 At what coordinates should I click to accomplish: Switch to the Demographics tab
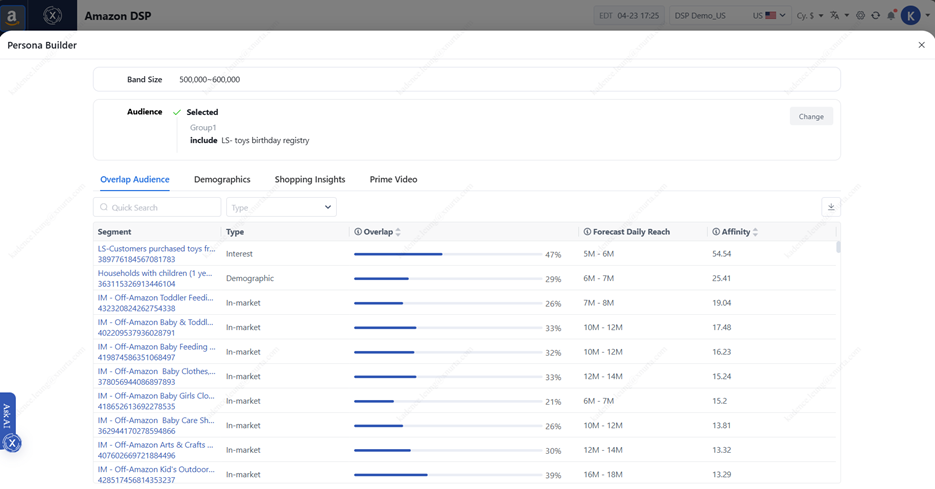[222, 180]
